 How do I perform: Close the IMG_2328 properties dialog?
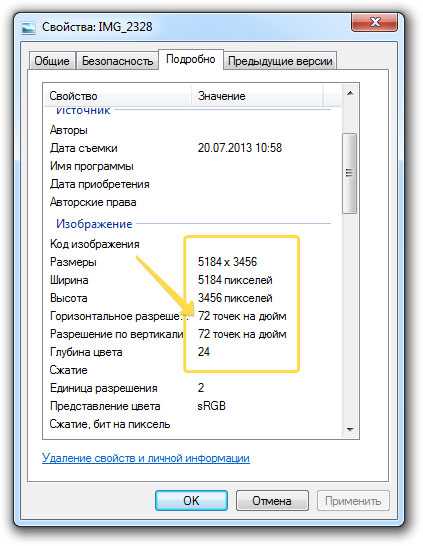pyautogui.click(x=374, y=23)
